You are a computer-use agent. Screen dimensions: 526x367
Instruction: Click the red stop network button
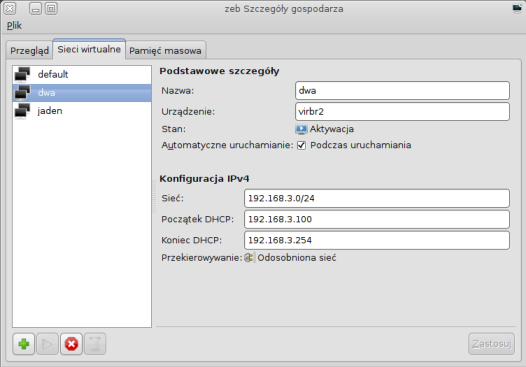click(x=71, y=344)
